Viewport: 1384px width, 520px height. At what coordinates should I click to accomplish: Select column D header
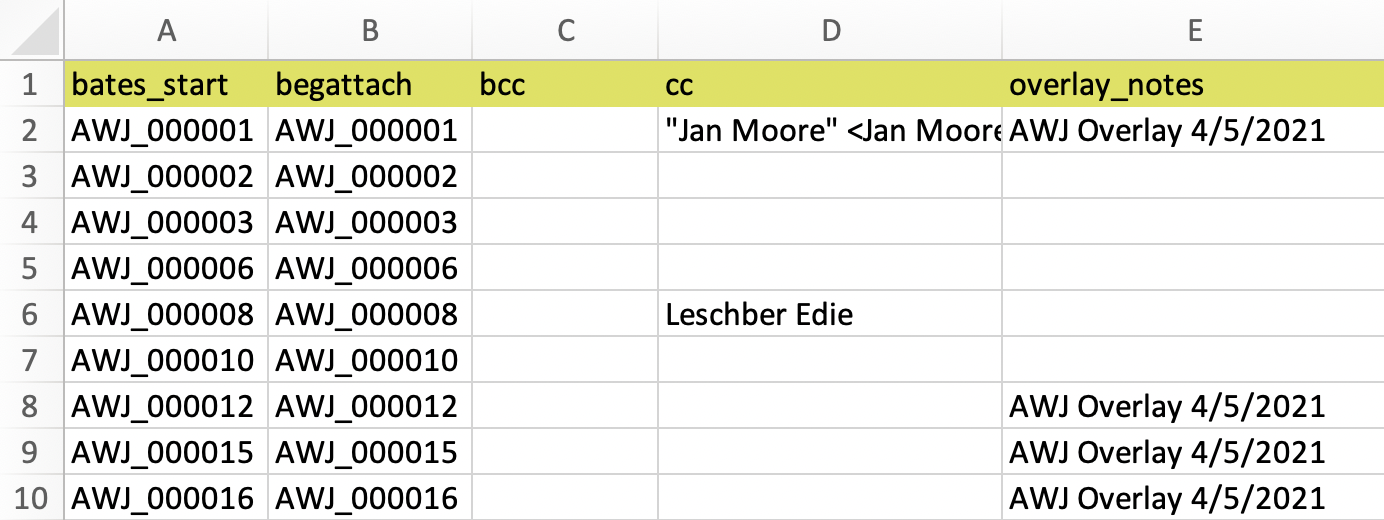(830, 30)
